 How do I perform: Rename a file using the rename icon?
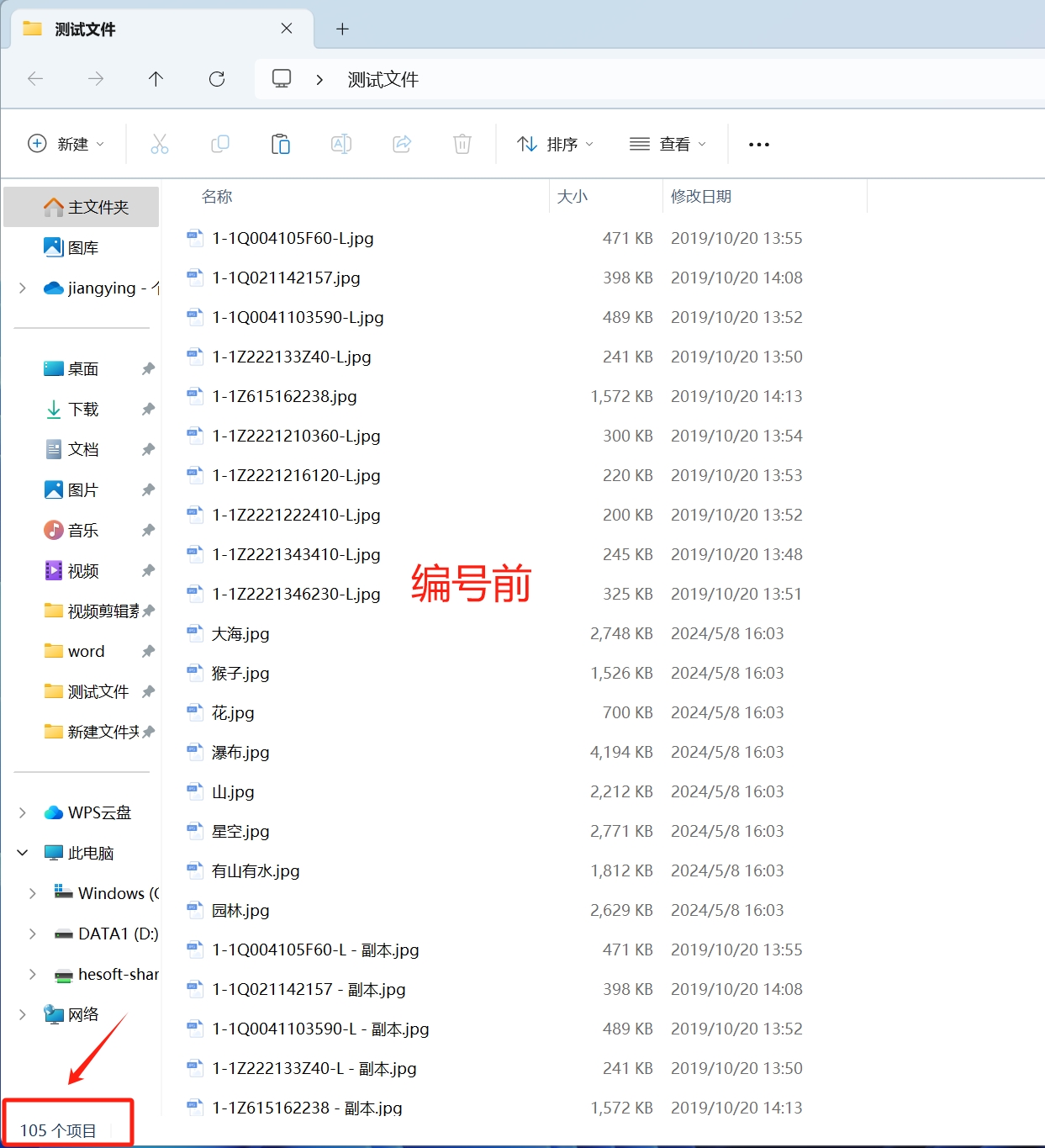coord(340,144)
